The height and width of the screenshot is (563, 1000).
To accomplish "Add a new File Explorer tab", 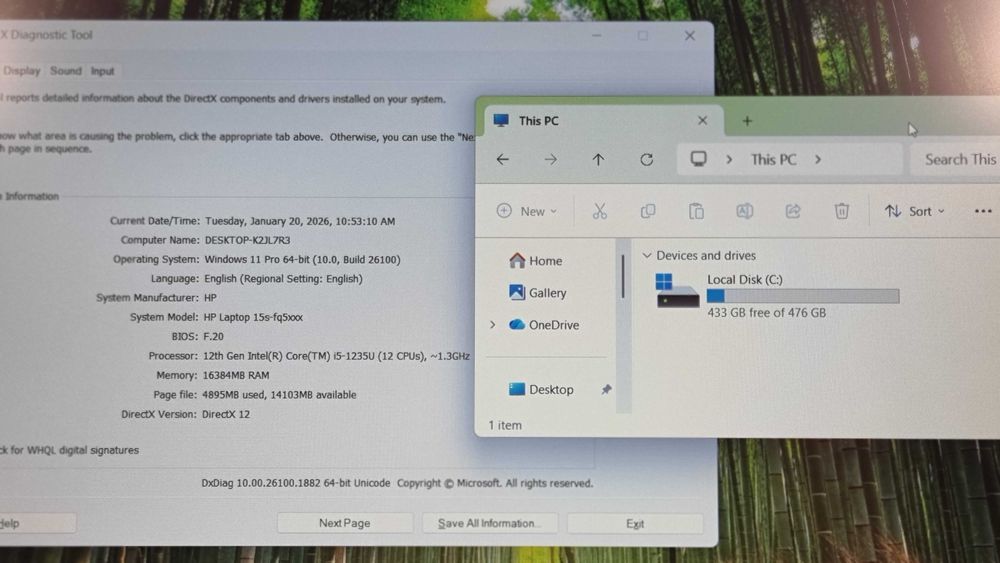I will (x=747, y=121).
